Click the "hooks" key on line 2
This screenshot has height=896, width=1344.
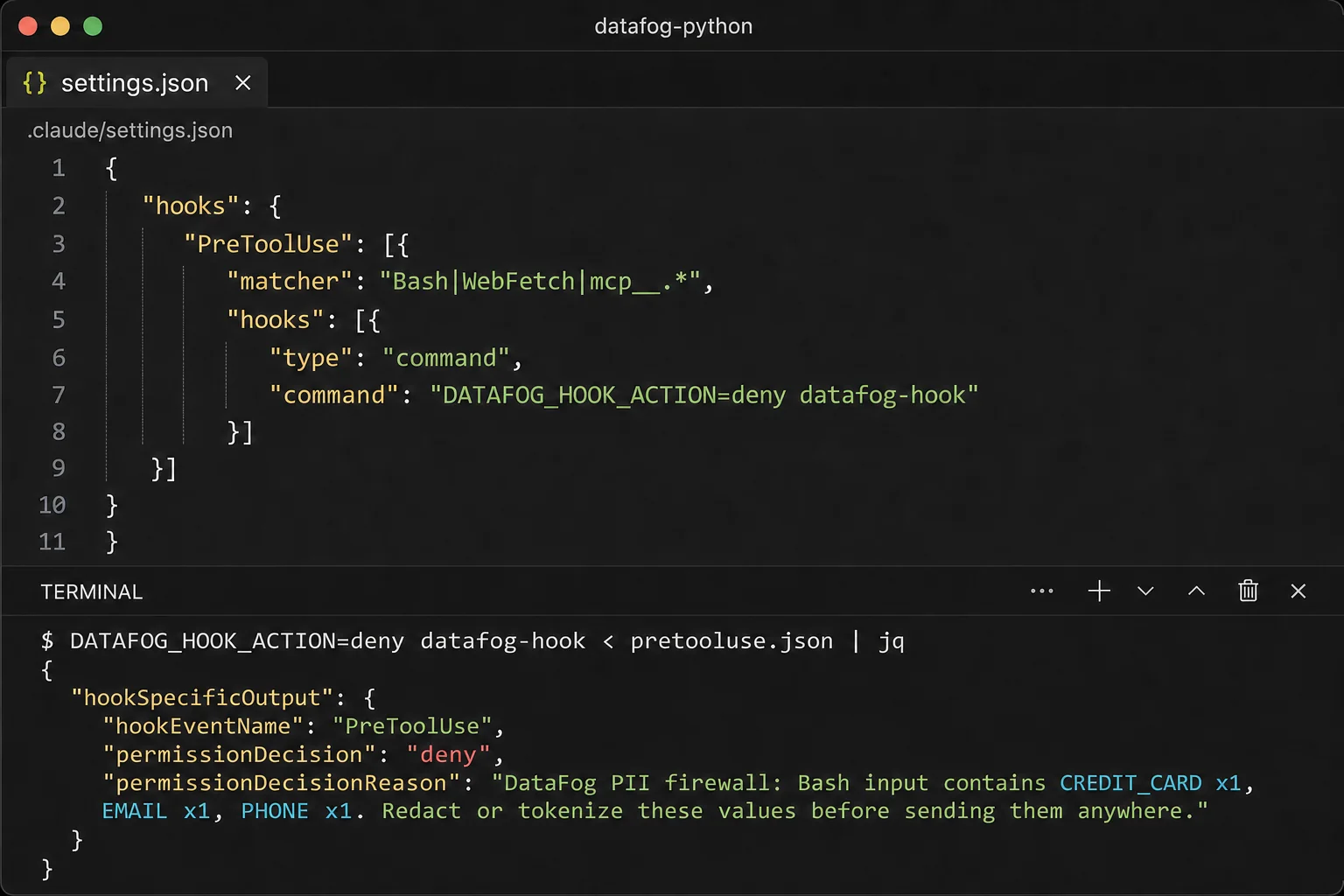pyautogui.click(x=191, y=206)
